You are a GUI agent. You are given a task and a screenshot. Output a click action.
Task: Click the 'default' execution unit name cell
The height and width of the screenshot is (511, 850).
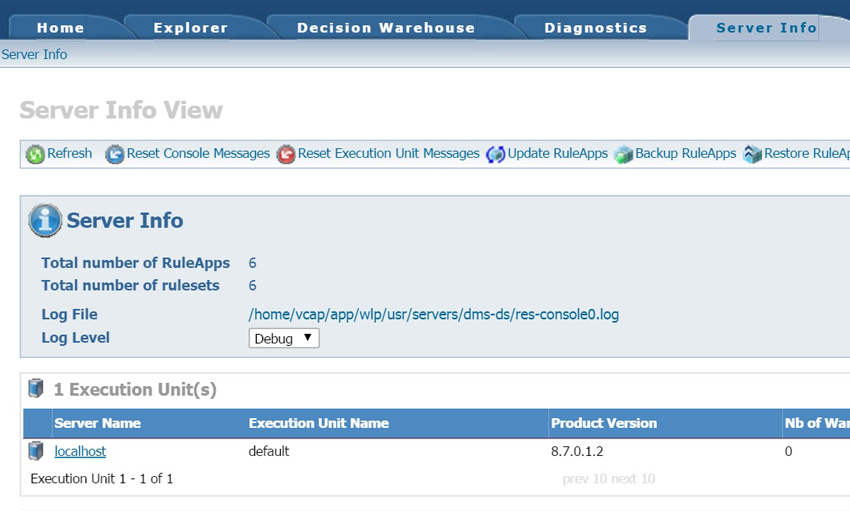pos(269,451)
